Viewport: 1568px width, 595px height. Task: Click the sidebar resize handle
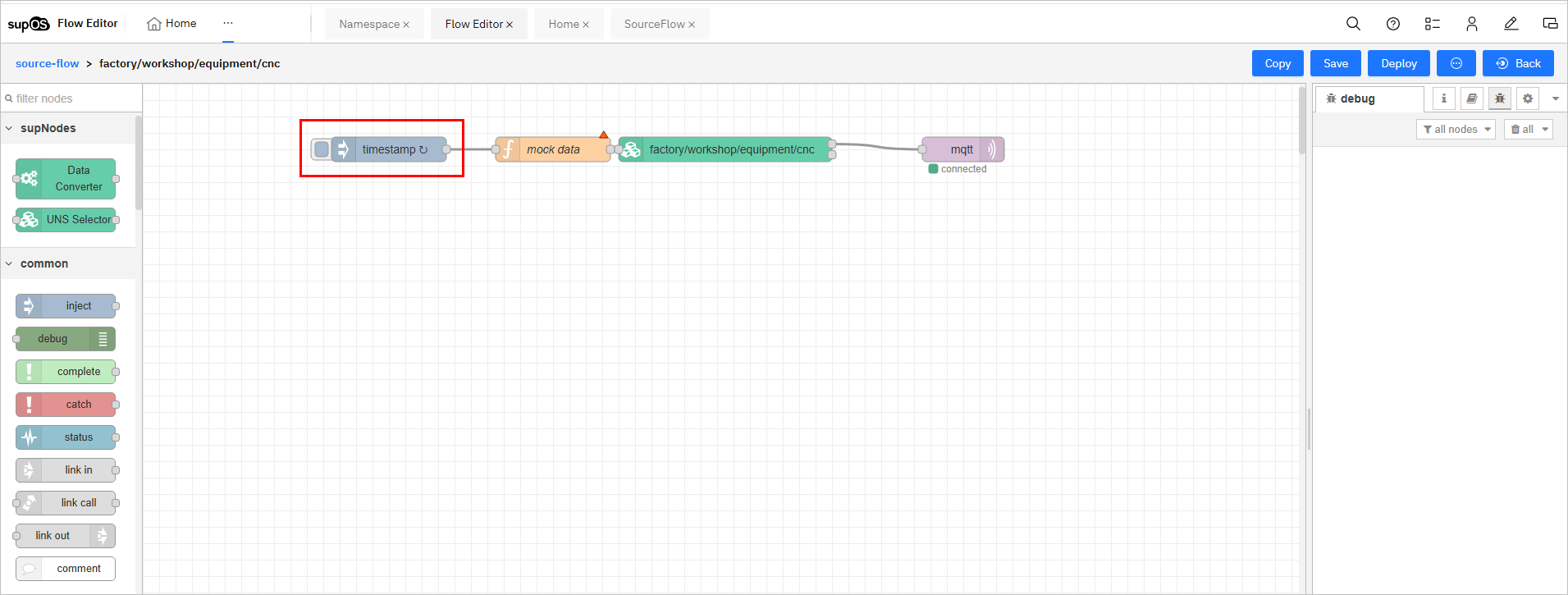1309,428
